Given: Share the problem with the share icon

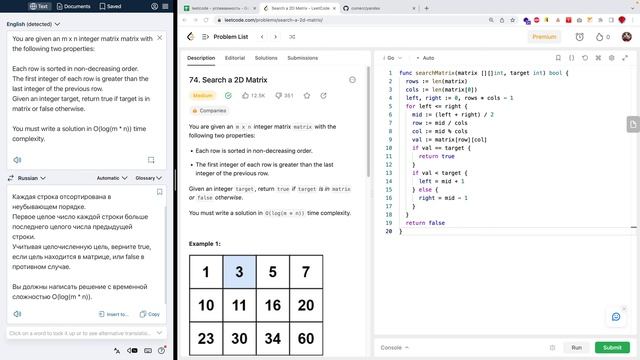Looking at the screenshot, I should [323, 96].
